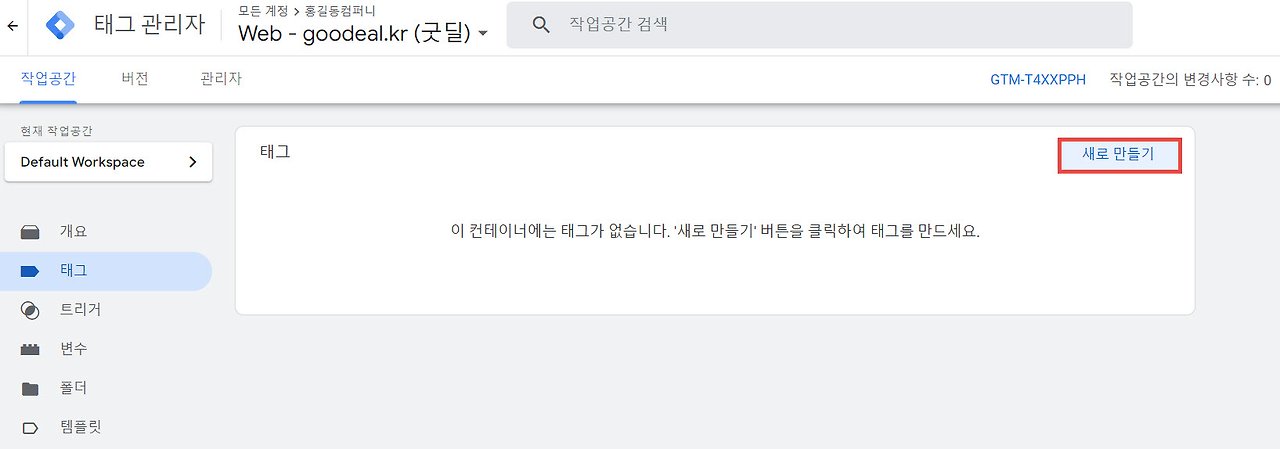Image resolution: width=1280 pixels, height=449 pixels.
Task: Expand the Default Workspace chevron
Action: pos(193,162)
